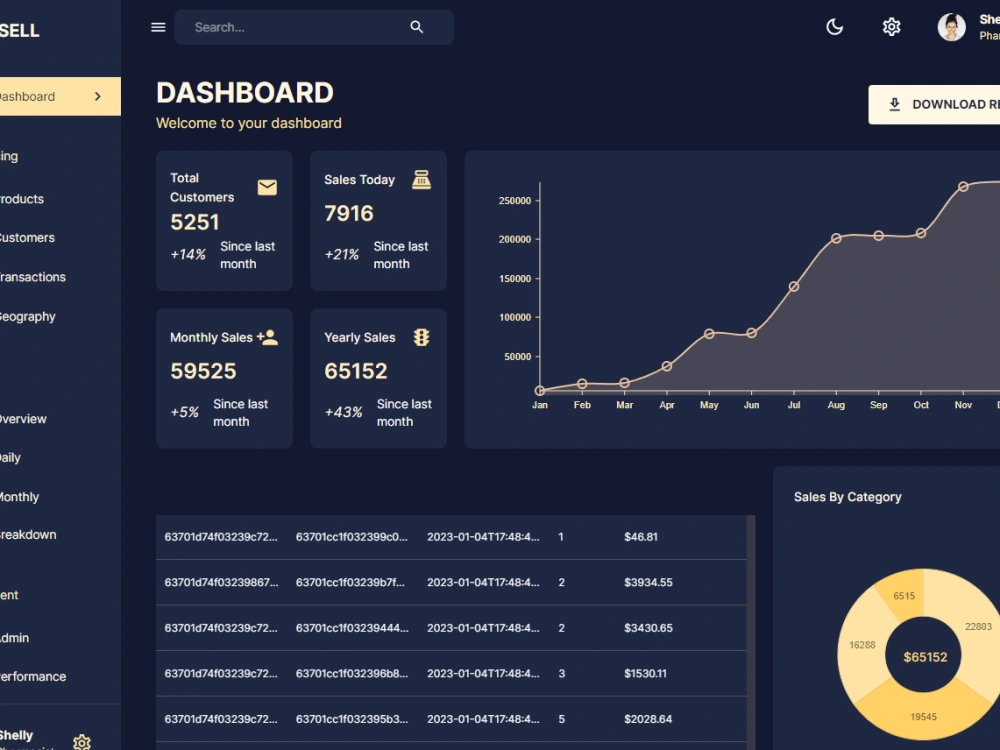Click the table vertical scrollbar
The image size is (1000, 750).
click(751, 632)
